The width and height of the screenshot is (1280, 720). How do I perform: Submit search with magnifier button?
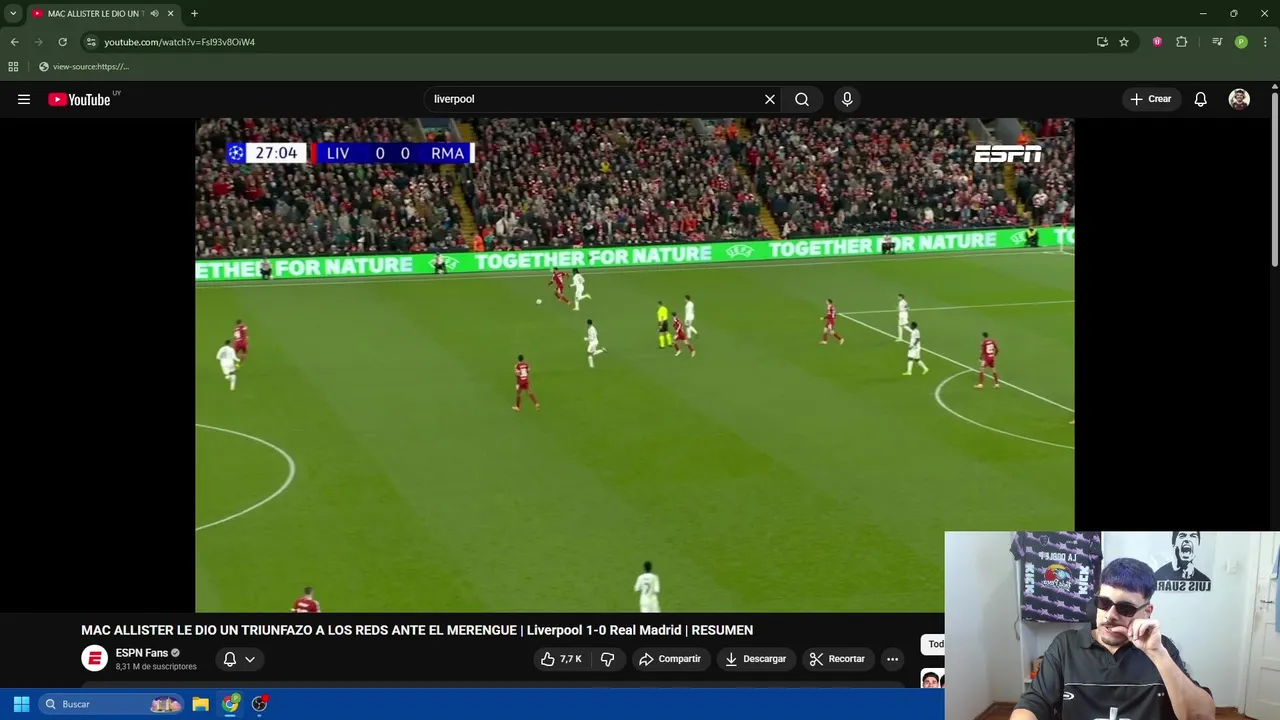pyautogui.click(x=802, y=99)
